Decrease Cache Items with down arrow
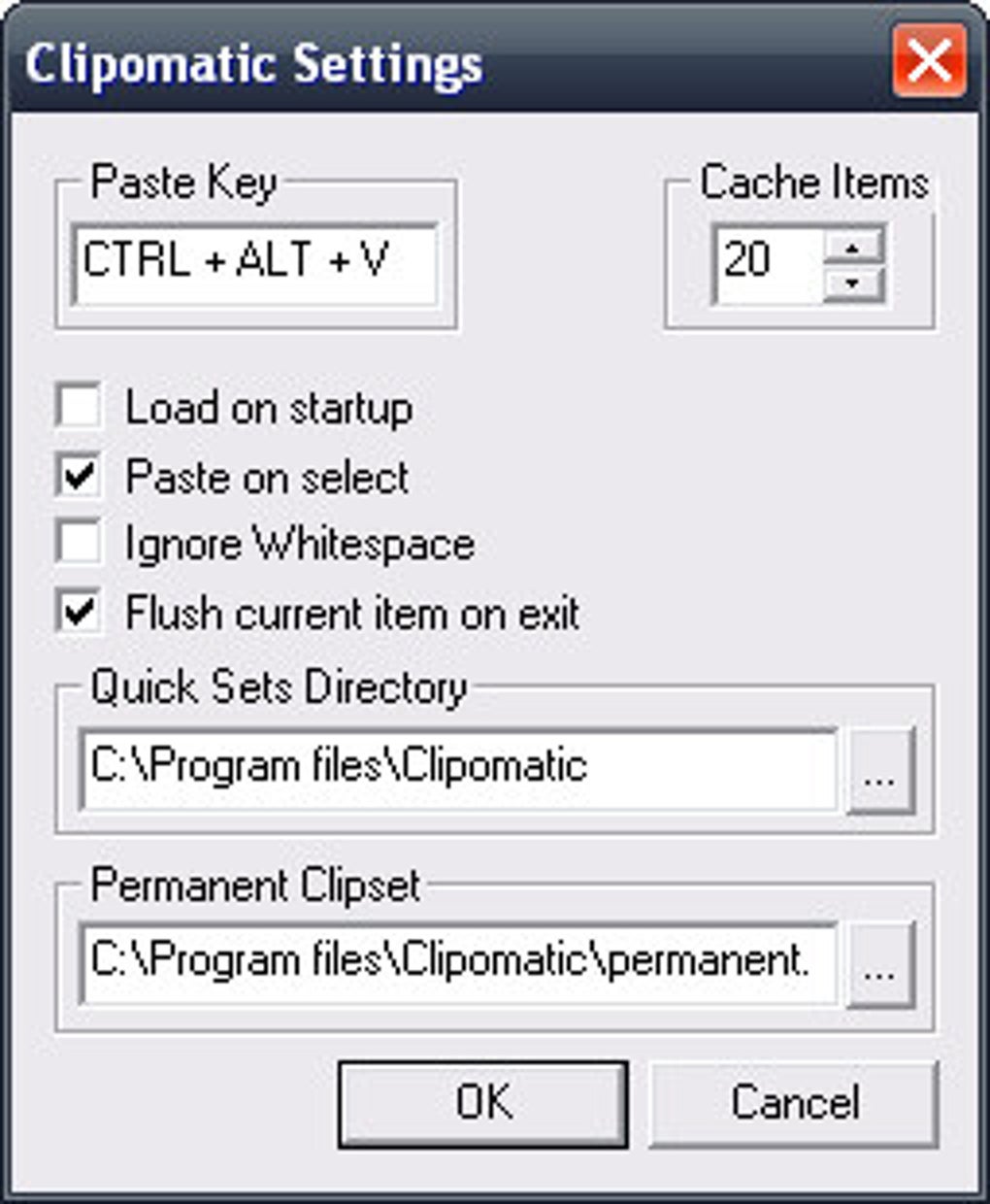 coord(853,284)
